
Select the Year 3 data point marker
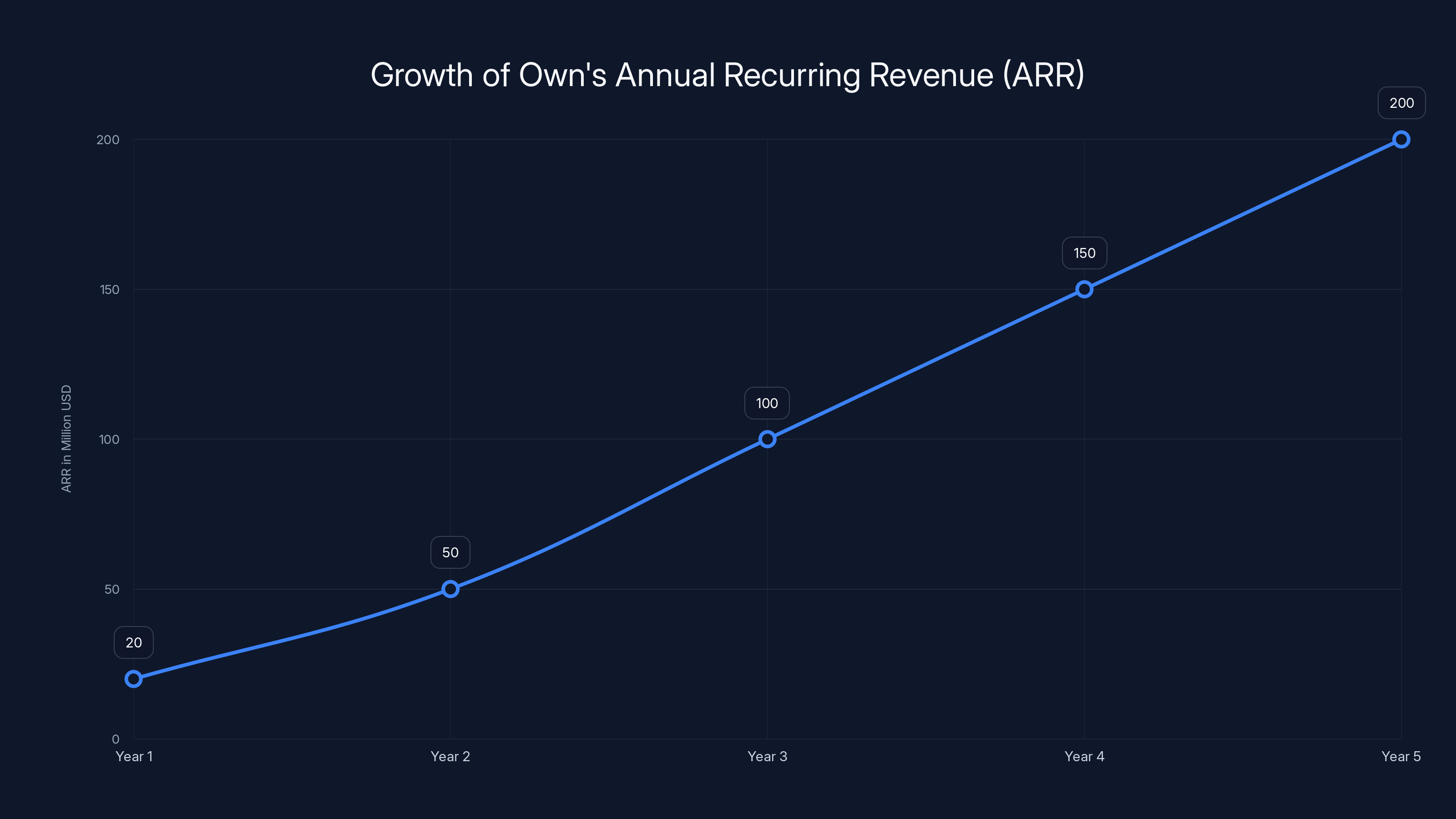(x=767, y=438)
